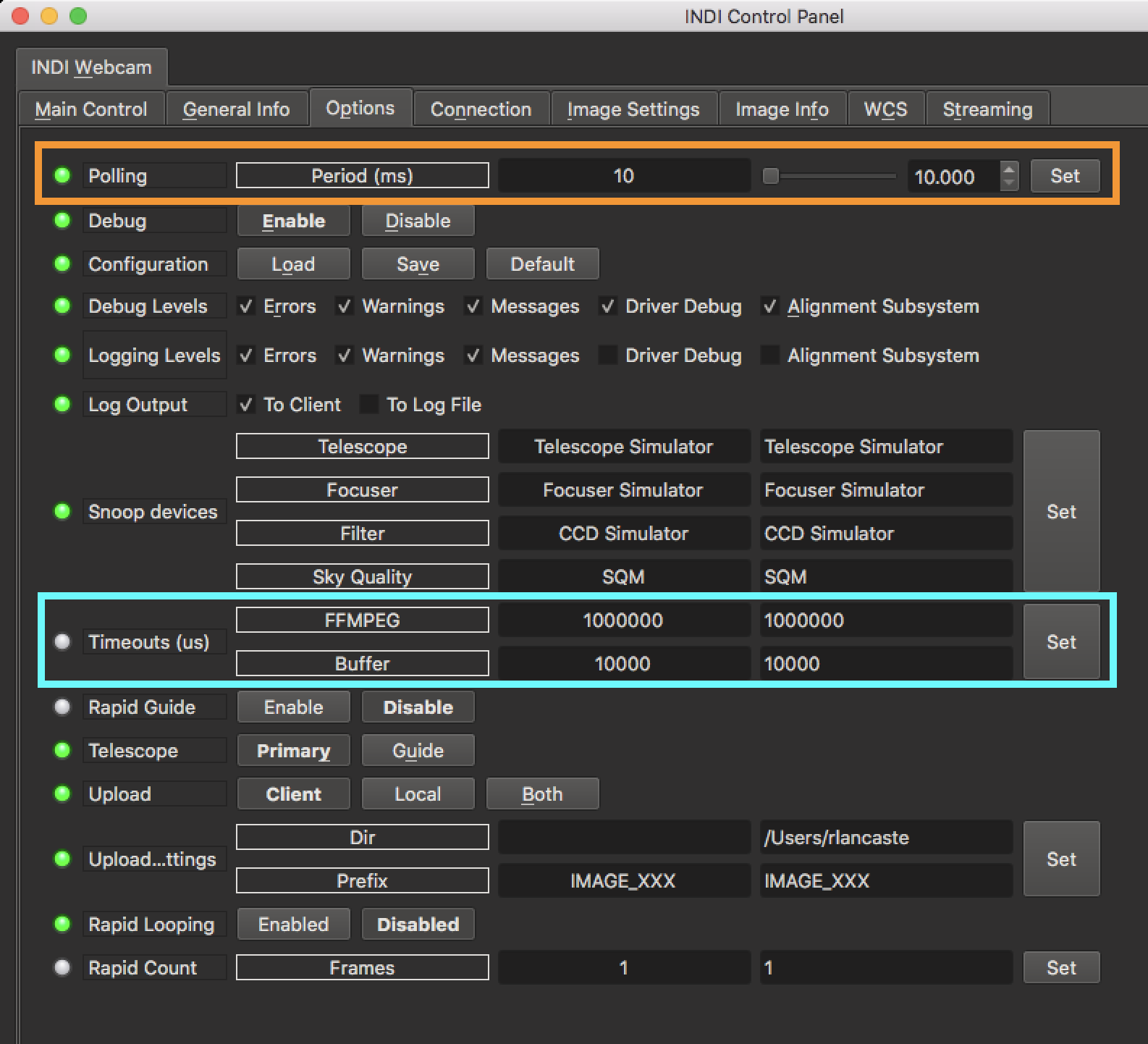Switch to the General Info tab
Image resolution: width=1148 pixels, height=1044 pixels.
tap(236, 109)
